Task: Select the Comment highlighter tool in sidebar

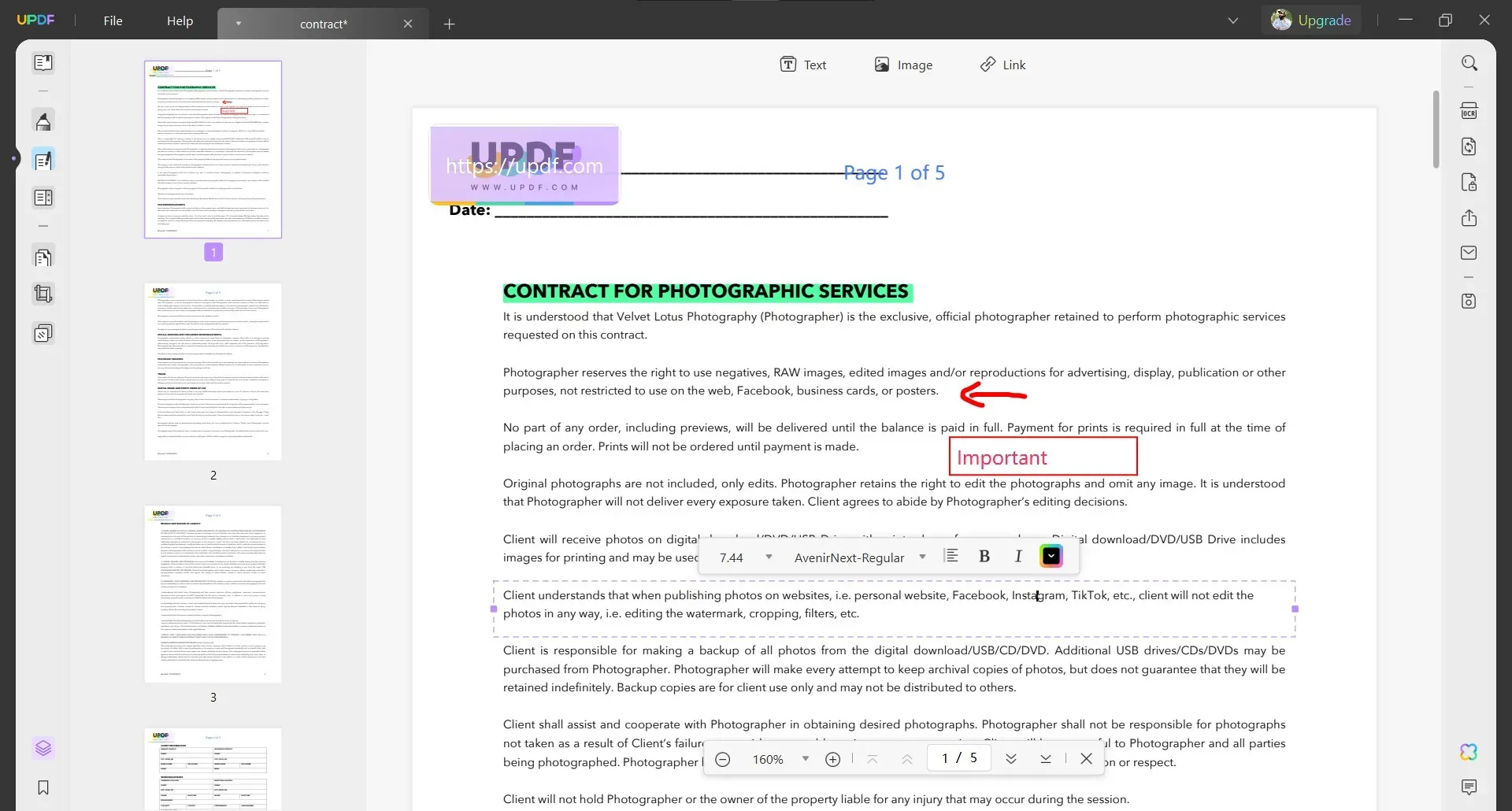Action: [43, 121]
